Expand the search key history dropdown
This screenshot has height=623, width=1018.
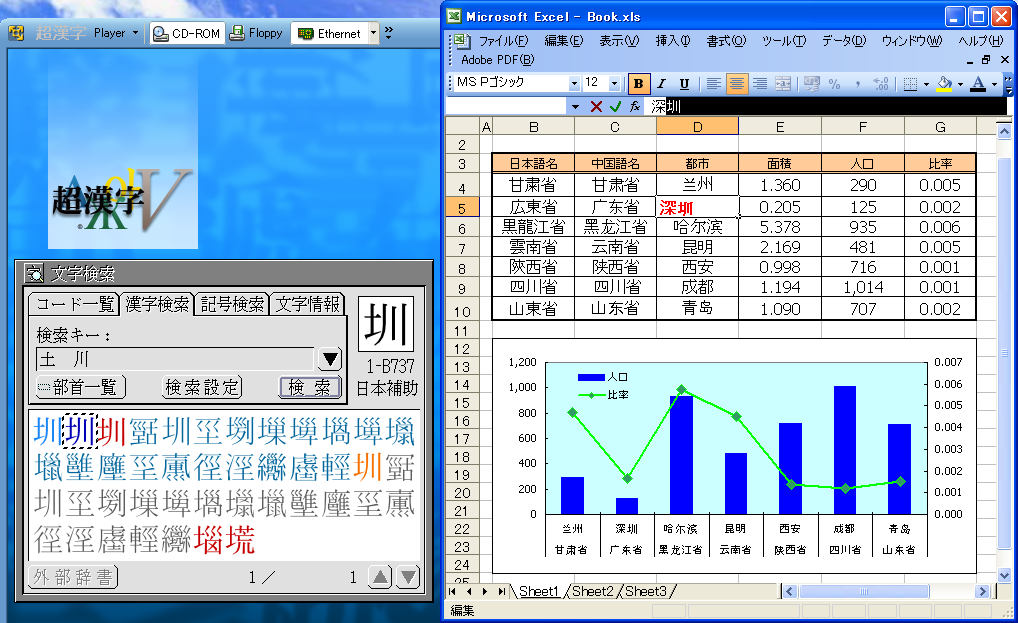[329, 359]
